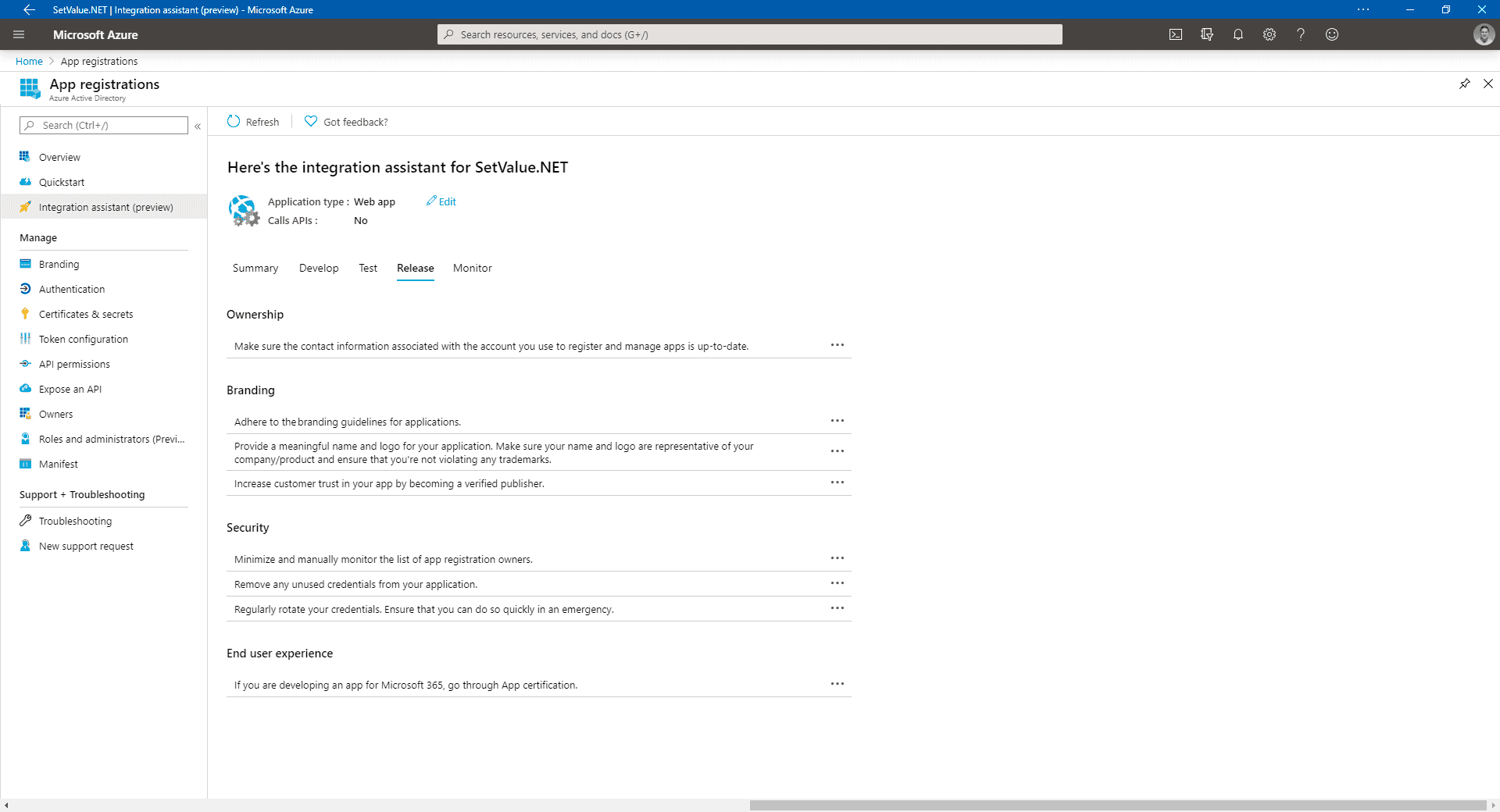Click Got feedback? button

point(346,122)
